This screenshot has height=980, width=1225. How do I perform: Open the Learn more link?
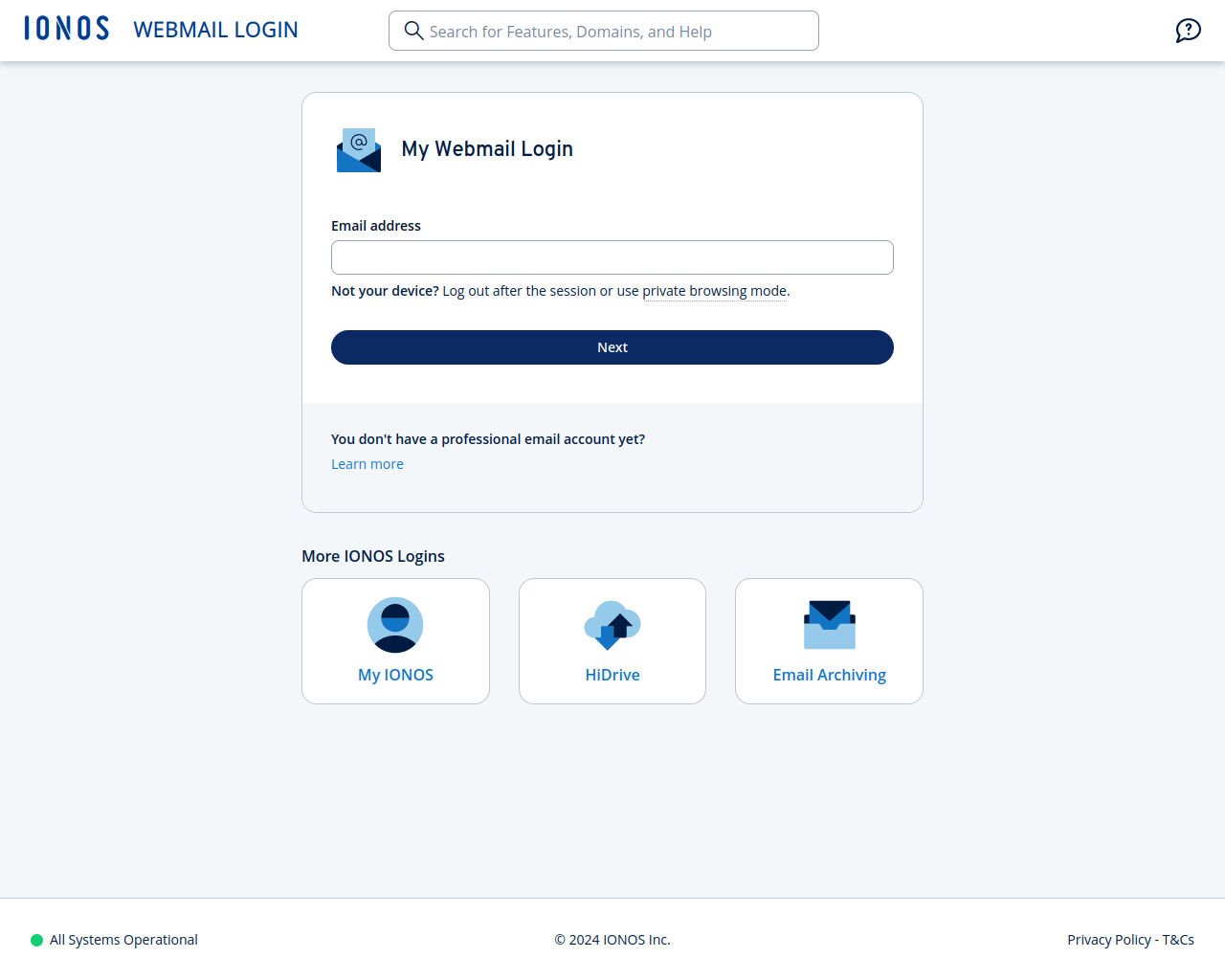click(367, 464)
